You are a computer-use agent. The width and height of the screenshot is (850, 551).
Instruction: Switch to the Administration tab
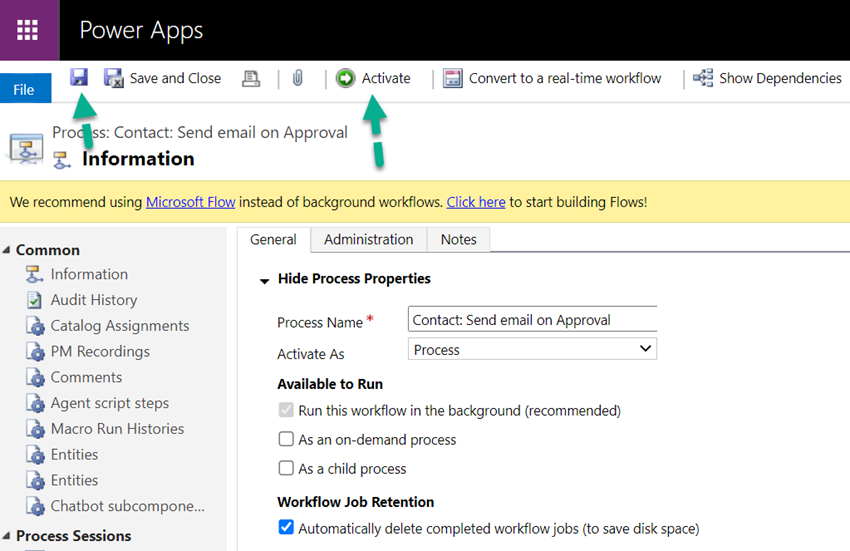click(x=369, y=239)
